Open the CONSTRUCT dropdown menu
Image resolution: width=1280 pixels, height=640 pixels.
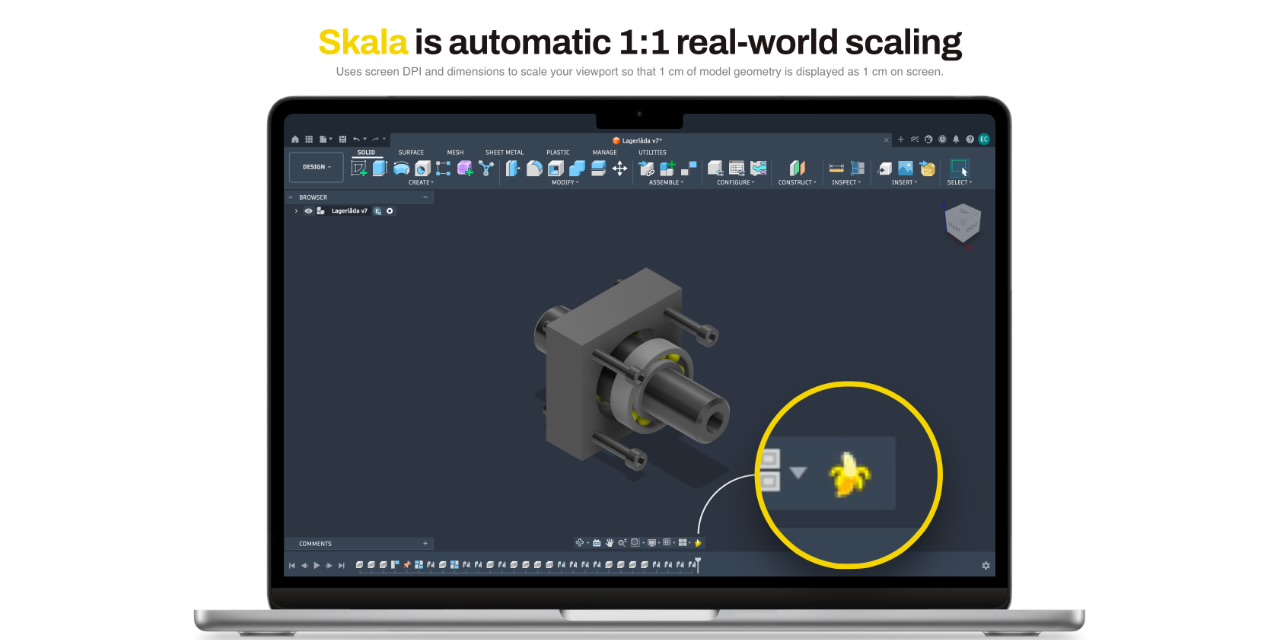(x=797, y=182)
